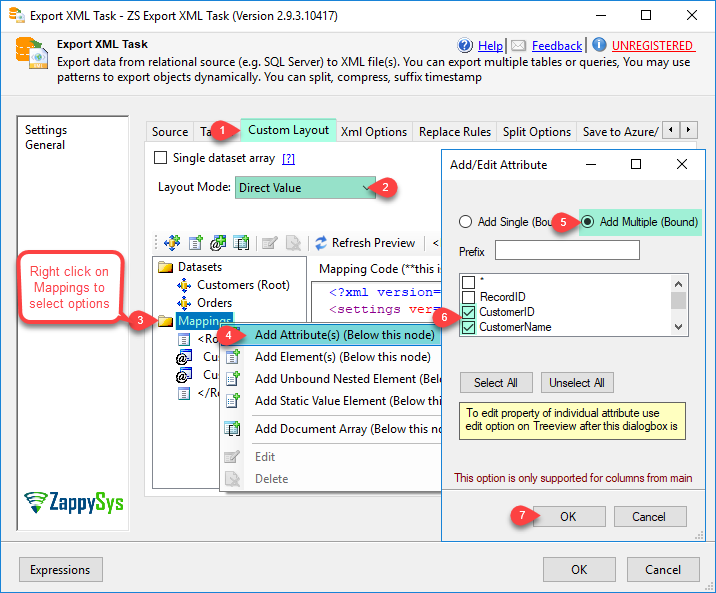Enable the Single dataset array checkbox

point(160,157)
